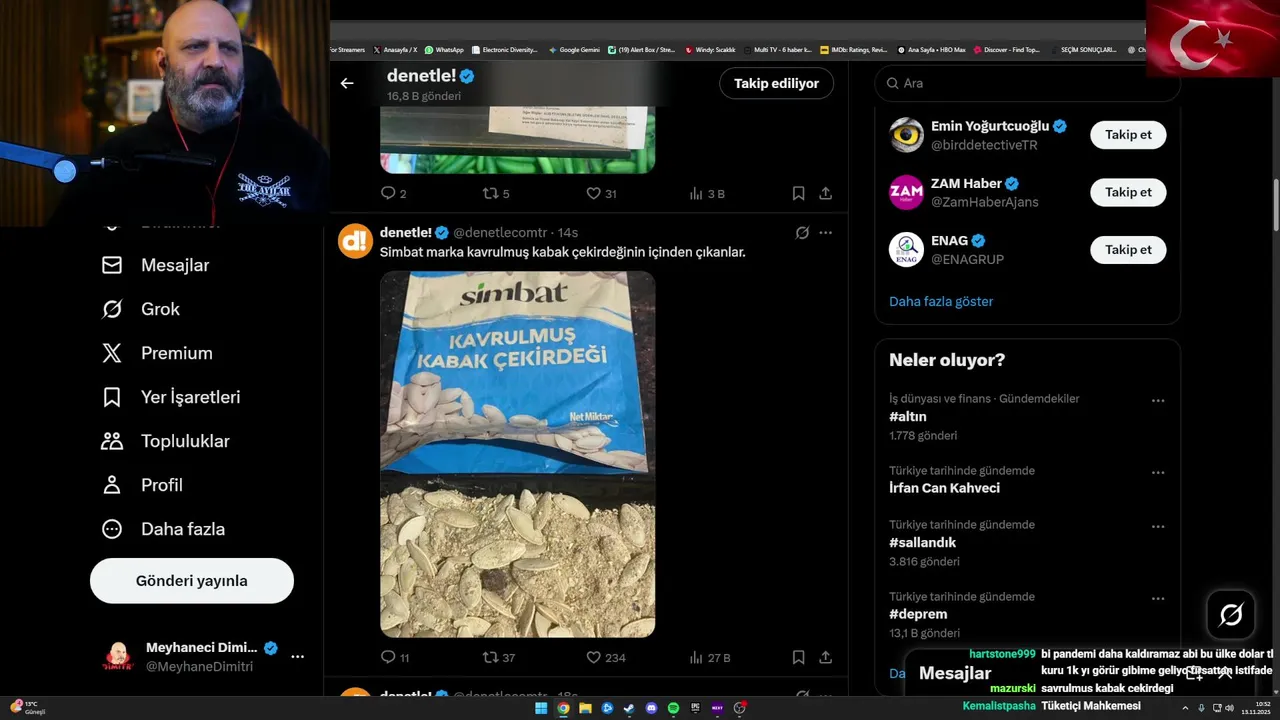
Task: Click the denetle! avatar on Simbat post
Action: coord(355,241)
